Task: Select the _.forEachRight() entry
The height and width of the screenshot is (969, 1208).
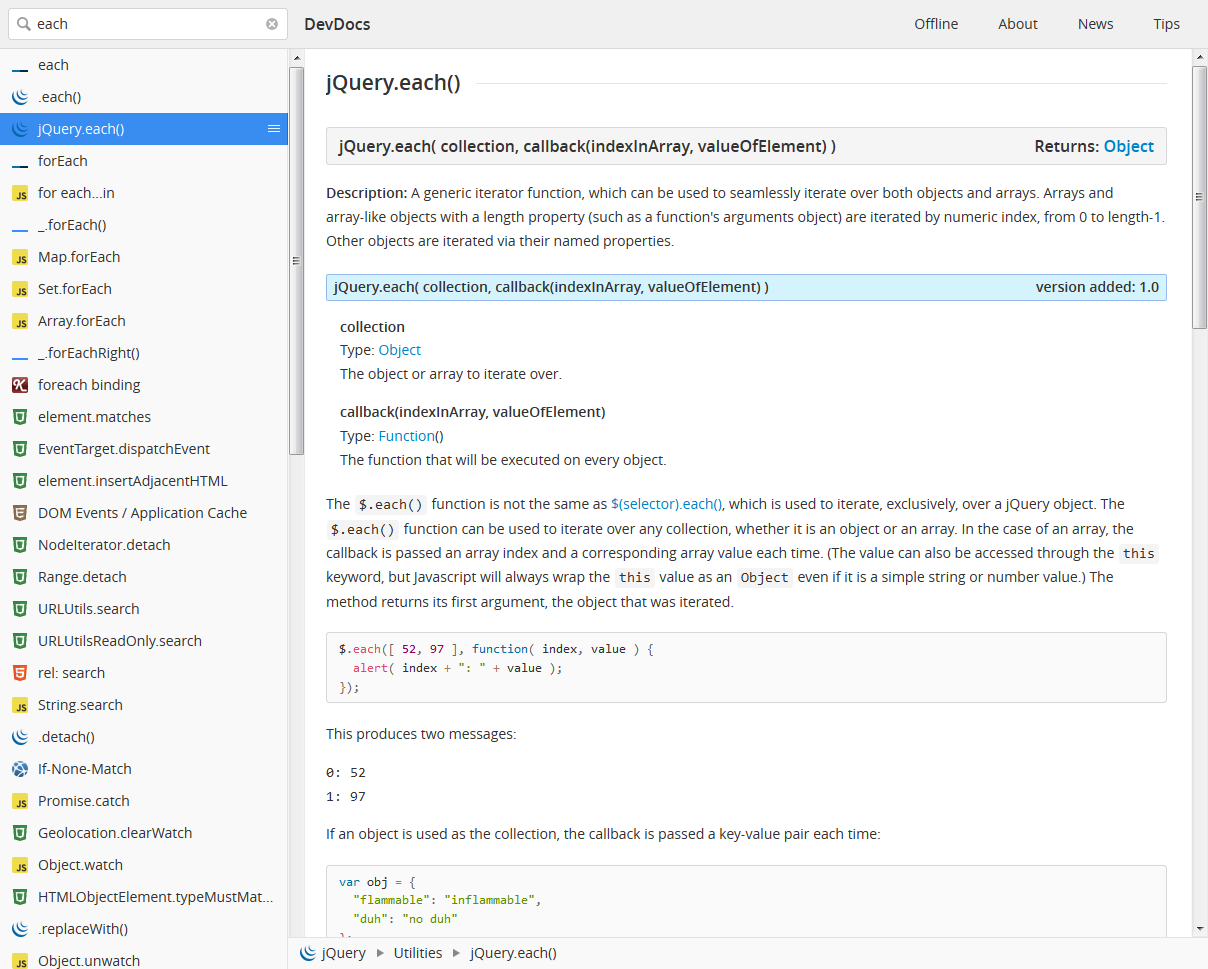Action: [x=144, y=353]
